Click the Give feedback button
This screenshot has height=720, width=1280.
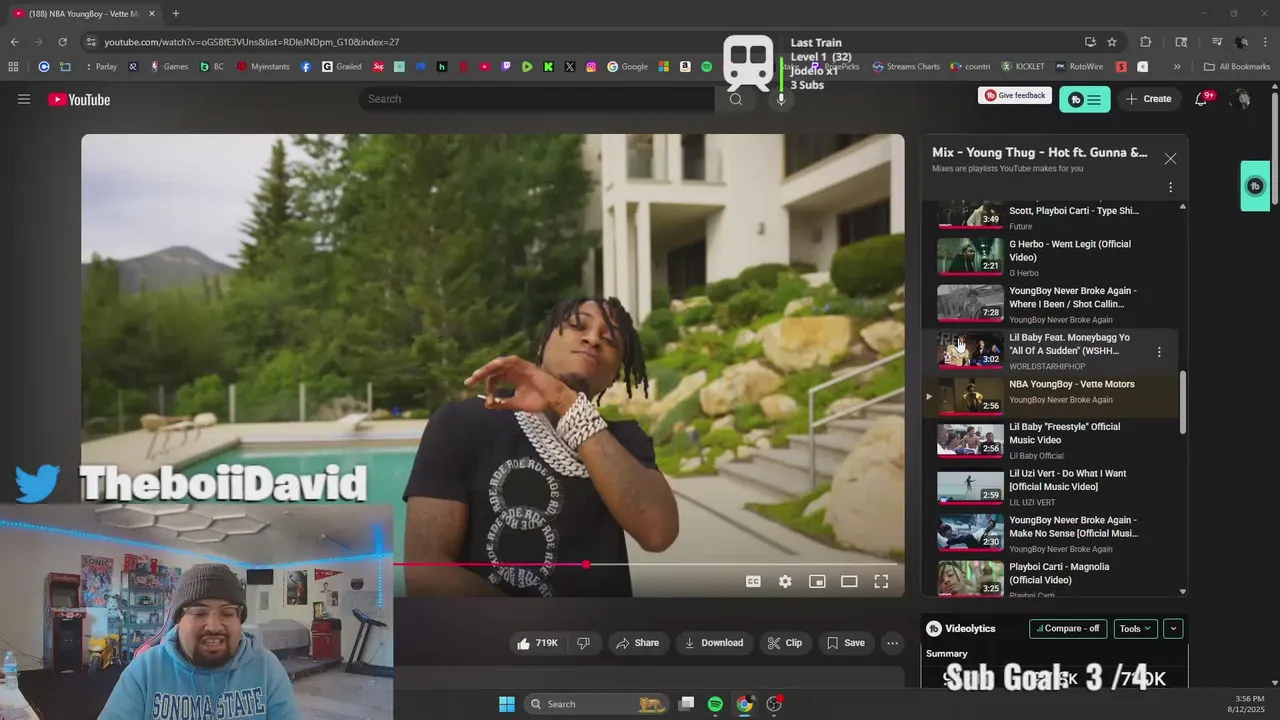point(1015,96)
